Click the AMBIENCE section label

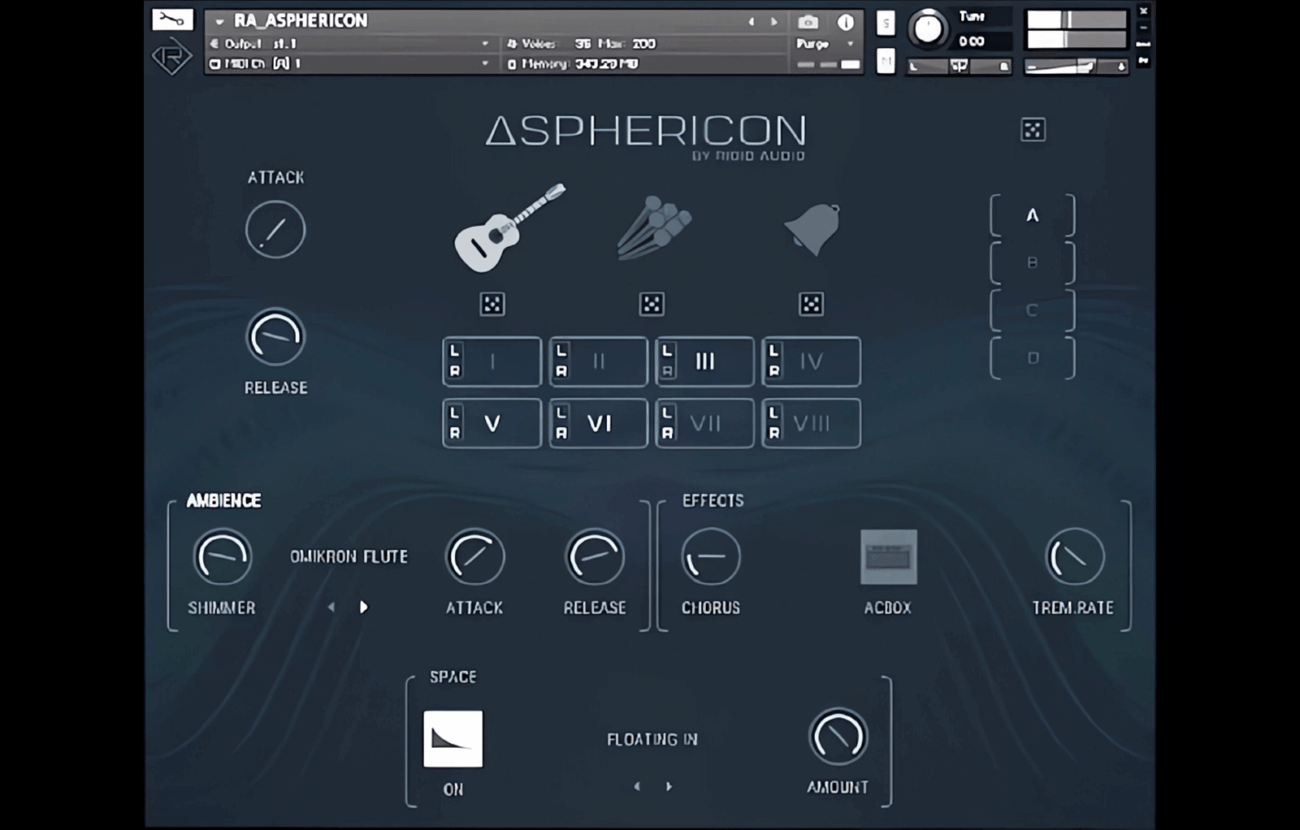[x=224, y=501]
